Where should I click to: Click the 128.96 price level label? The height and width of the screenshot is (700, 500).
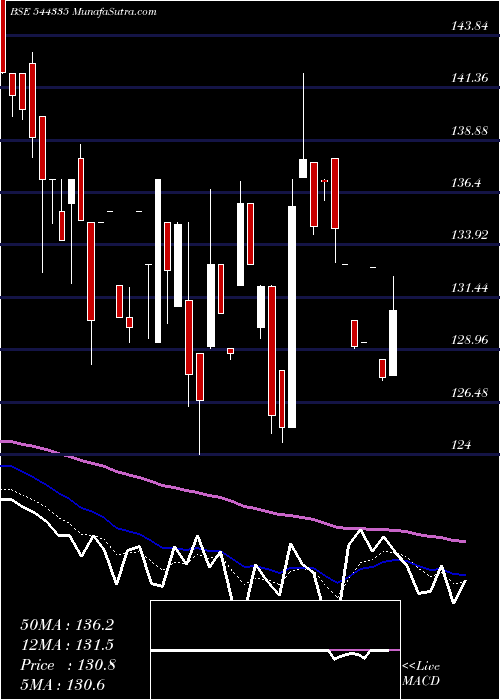coord(469,340)
